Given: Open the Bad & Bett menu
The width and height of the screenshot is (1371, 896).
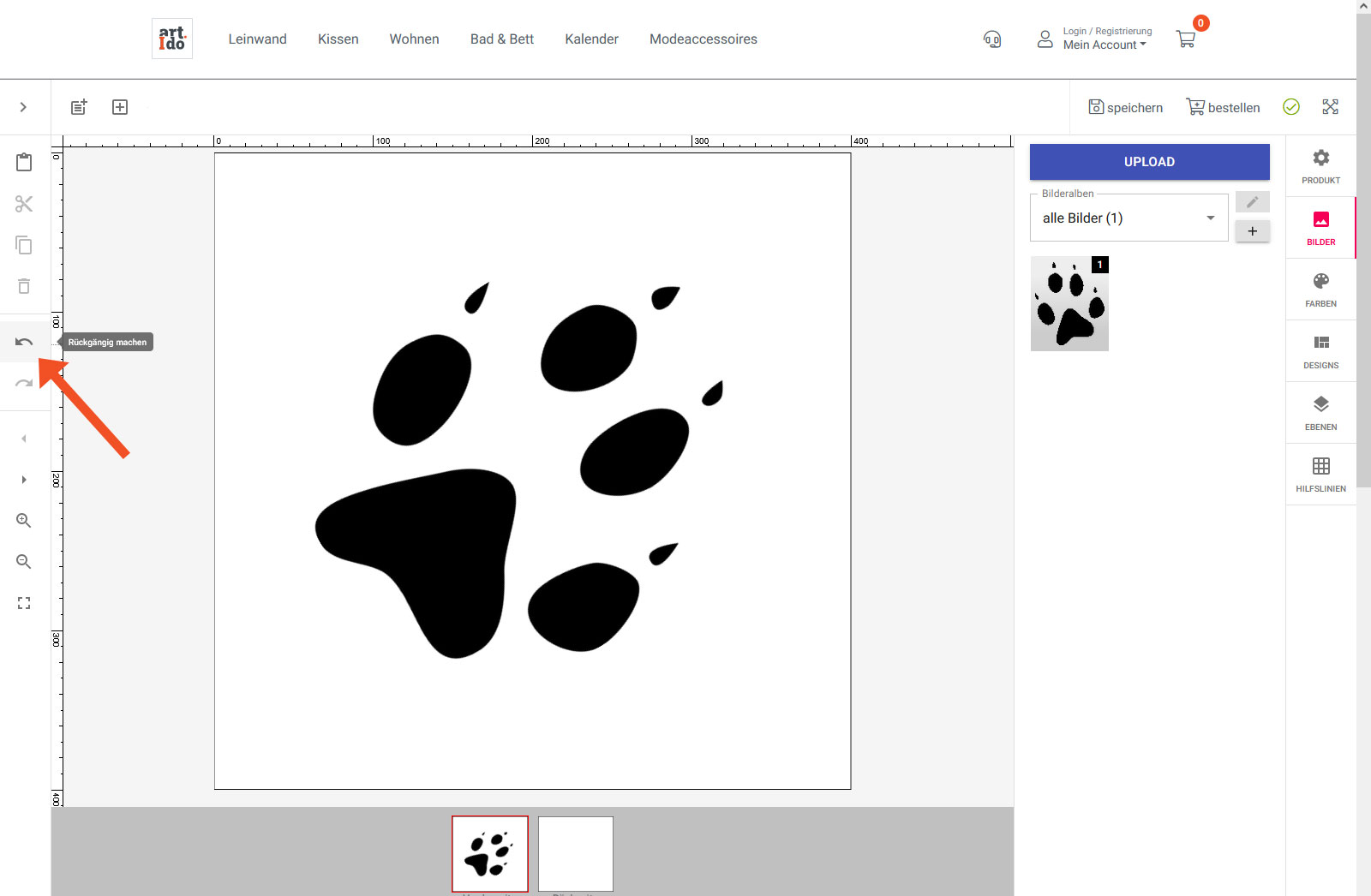Looking at the screenshot, I should [x=502, y=39].
